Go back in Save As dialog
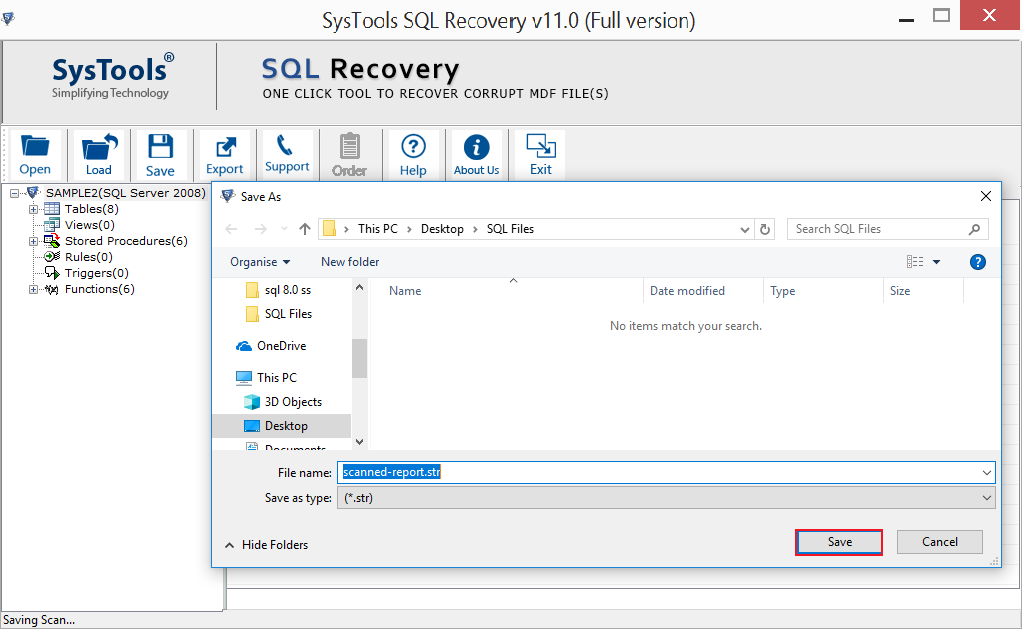Screen dimensions: 1024x629 point(231,229)
